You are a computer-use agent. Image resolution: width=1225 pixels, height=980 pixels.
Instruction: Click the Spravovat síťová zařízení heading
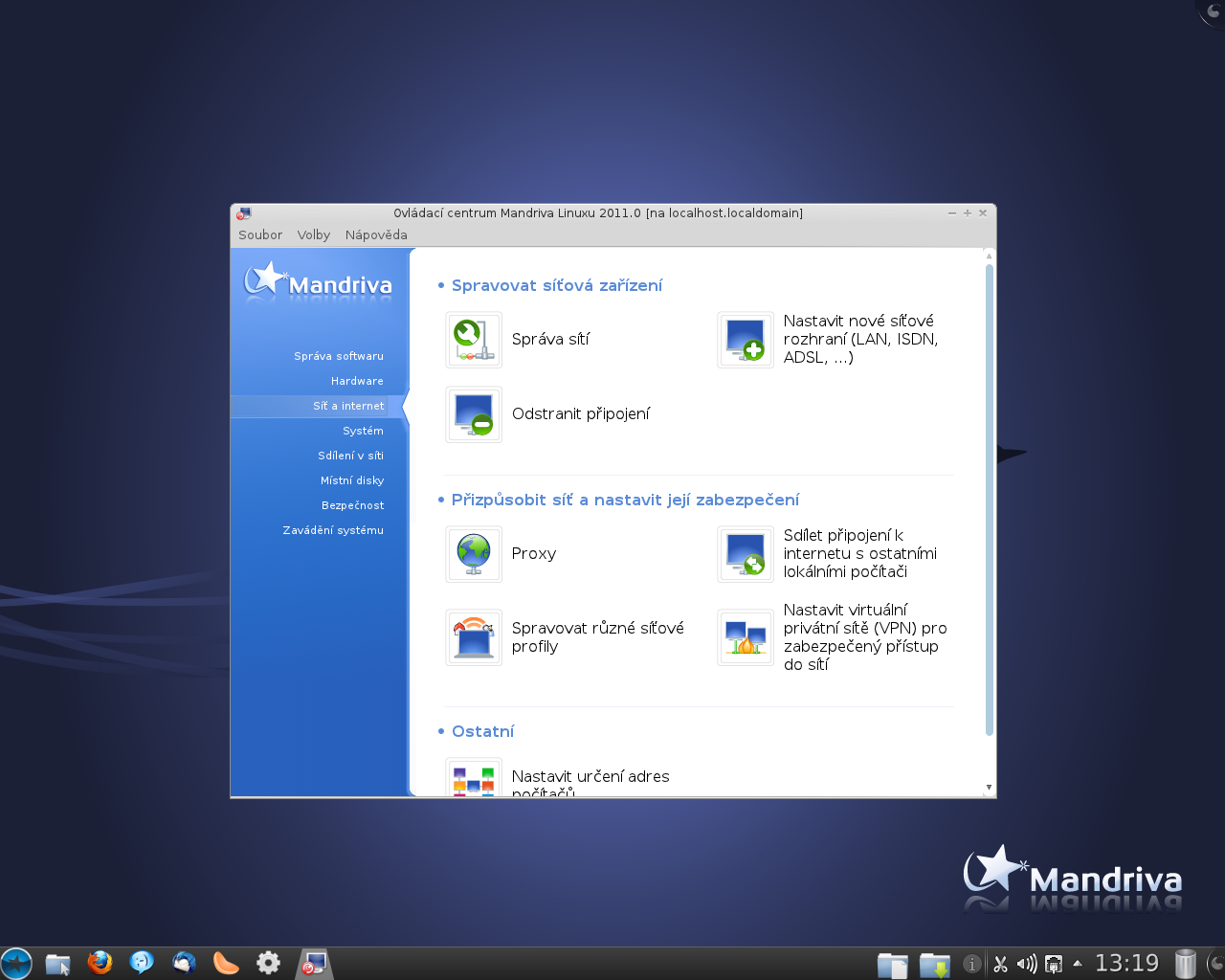pos(557,286)
